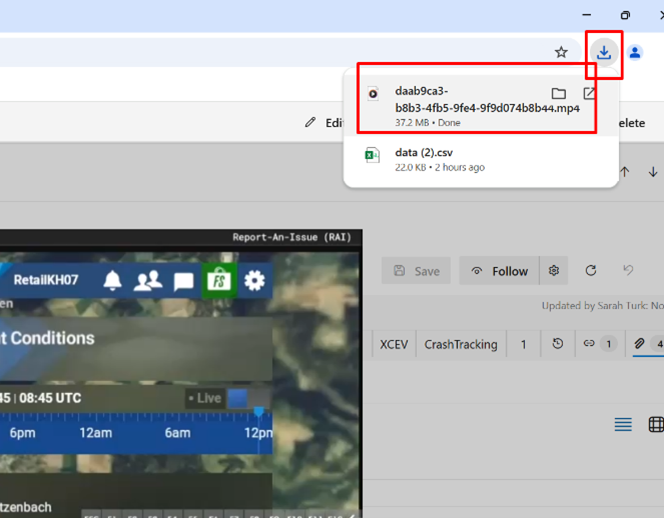Open the mp4 file in new tab

tap(589, 93)
